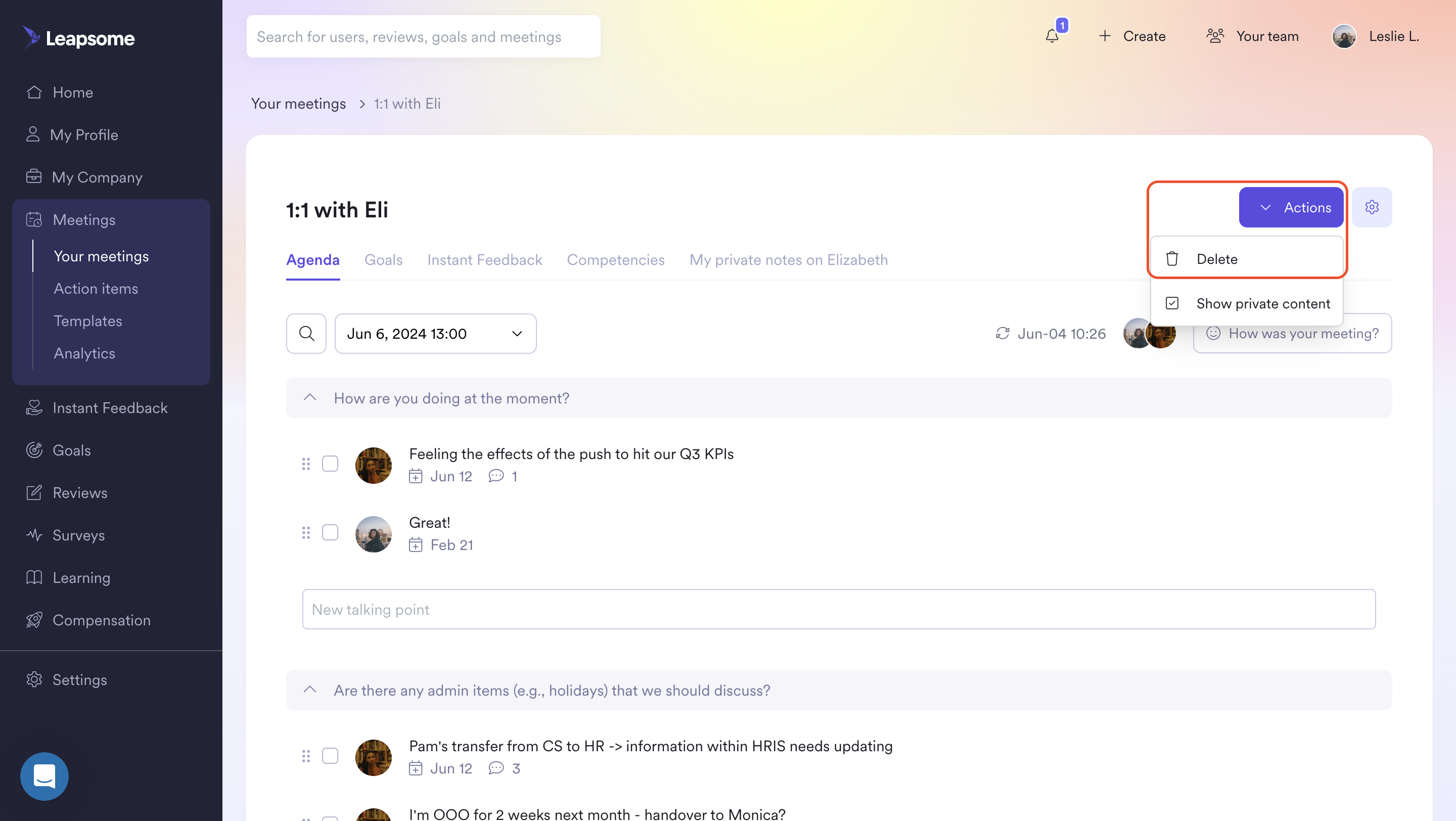The height and width of the screenshot is (821, 1456).
Task: Click drag handle of Great! item
Action: point(306,533)
